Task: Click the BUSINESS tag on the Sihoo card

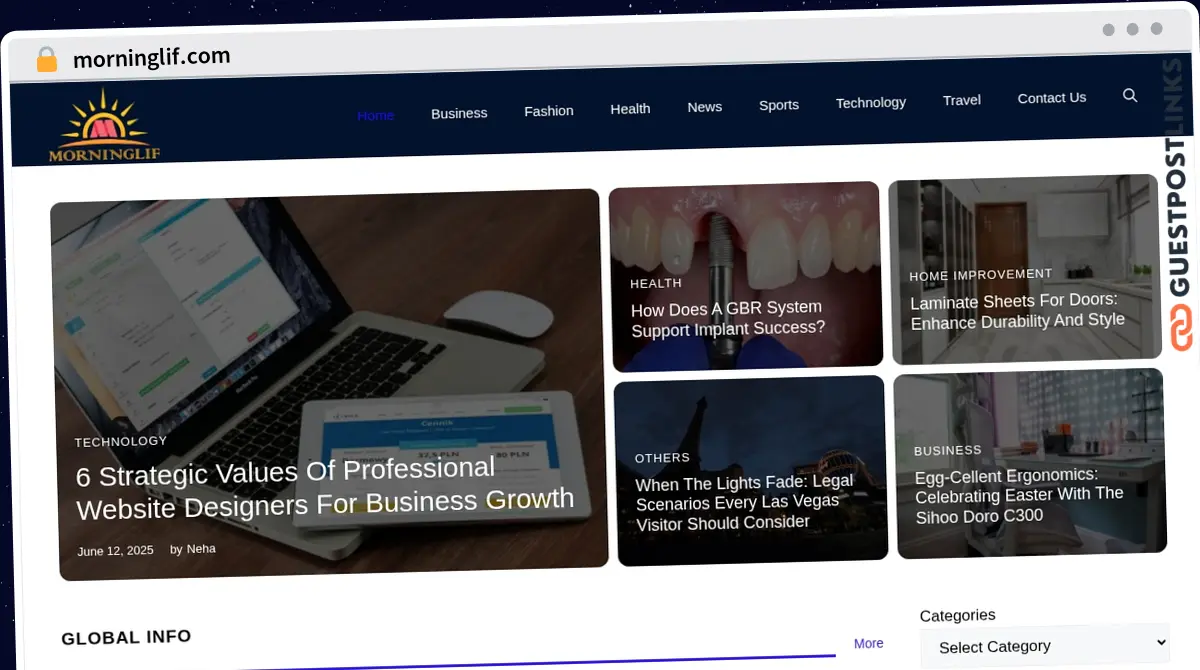Action: (948, 451)
